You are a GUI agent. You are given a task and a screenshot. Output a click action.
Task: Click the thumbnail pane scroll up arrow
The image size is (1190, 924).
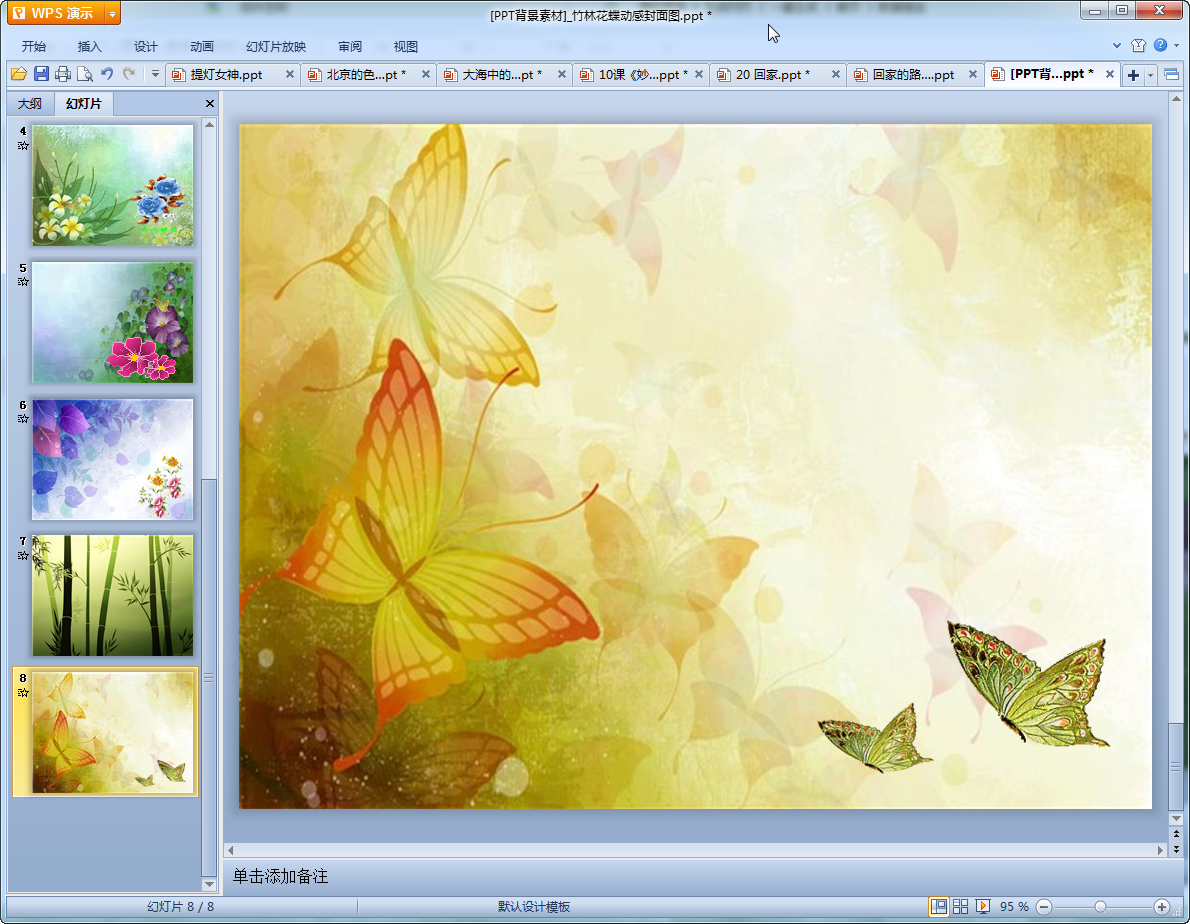pos(209,124)
